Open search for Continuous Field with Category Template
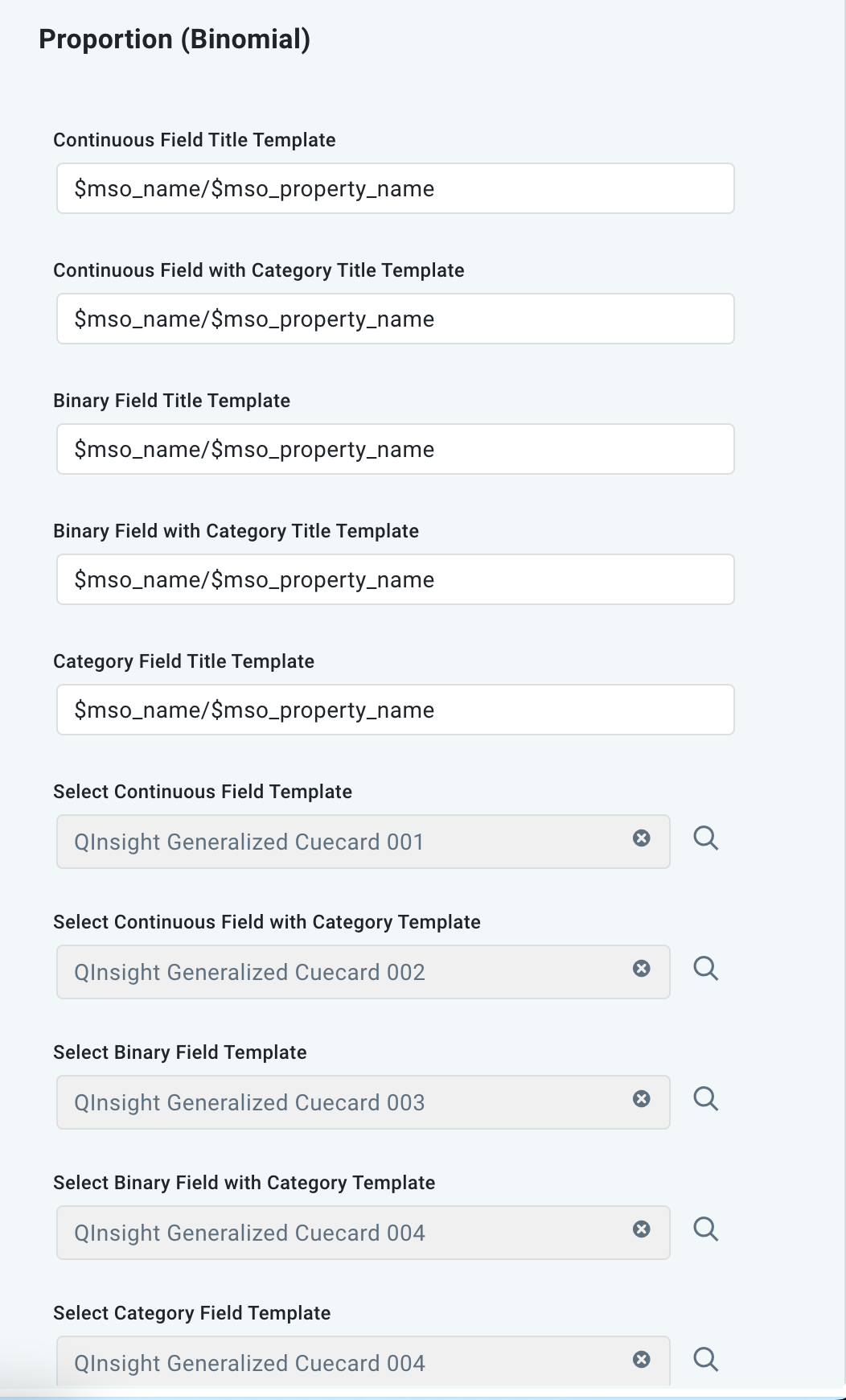 click(705, 969)
